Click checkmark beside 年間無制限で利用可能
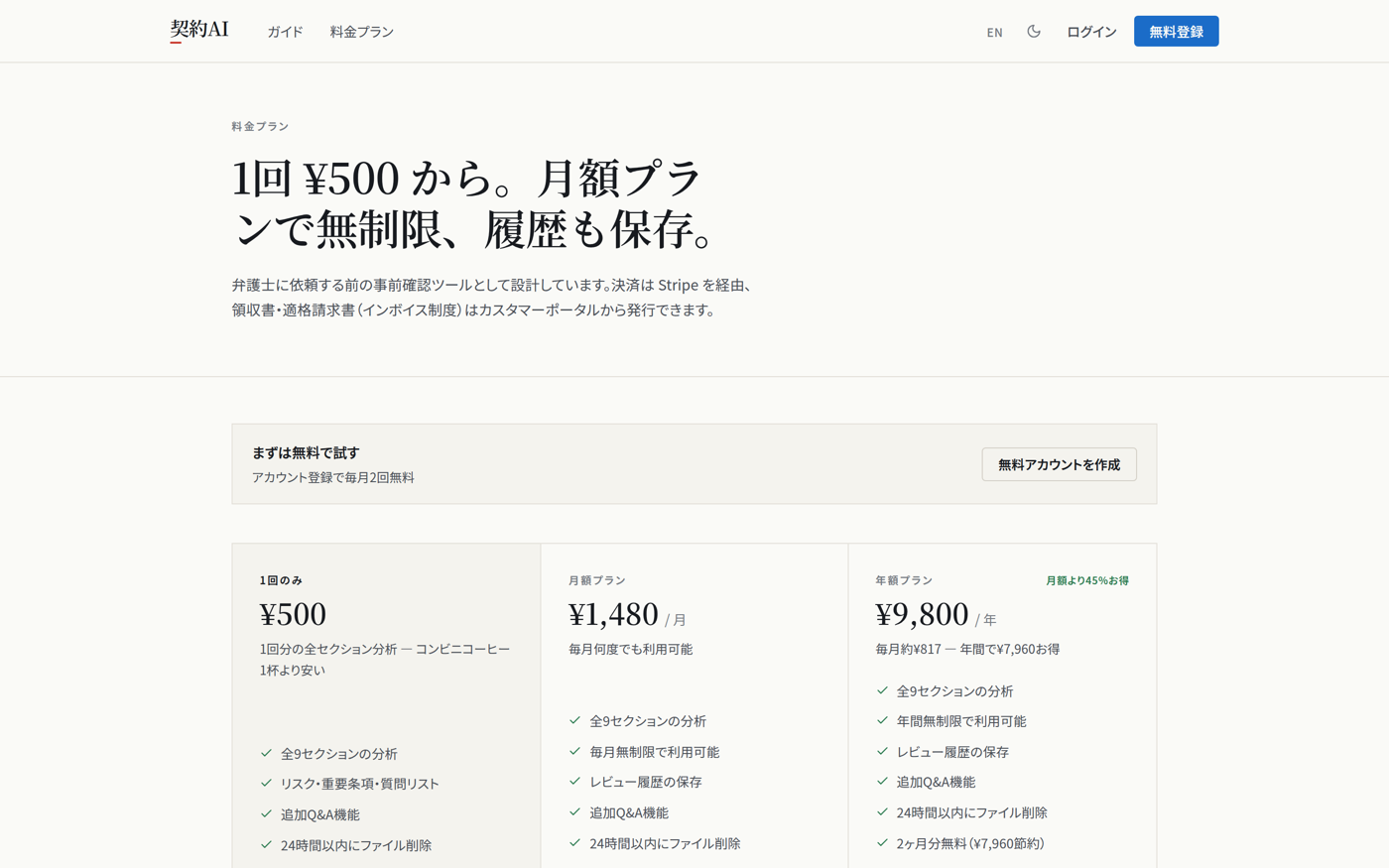Image resolution: width=1389 pixels, height=868 pixels. click(x=882, y=721)
